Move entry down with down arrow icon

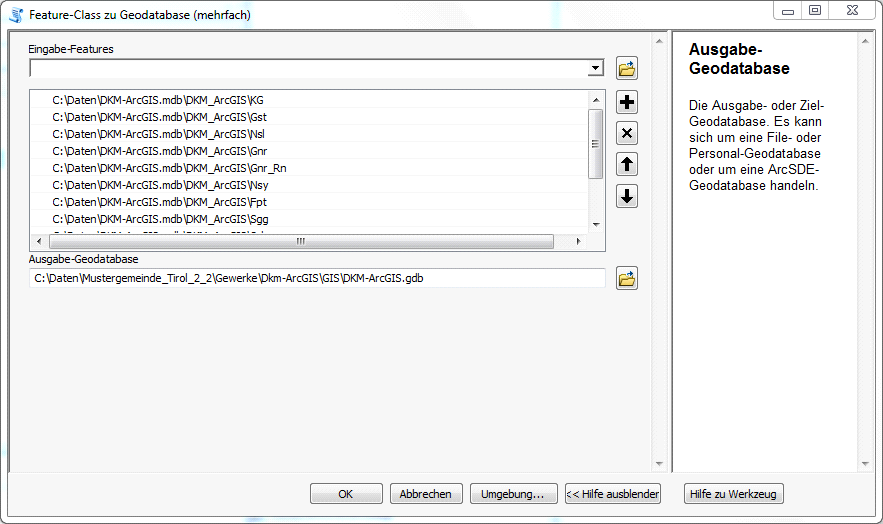[x=627, y=196]
